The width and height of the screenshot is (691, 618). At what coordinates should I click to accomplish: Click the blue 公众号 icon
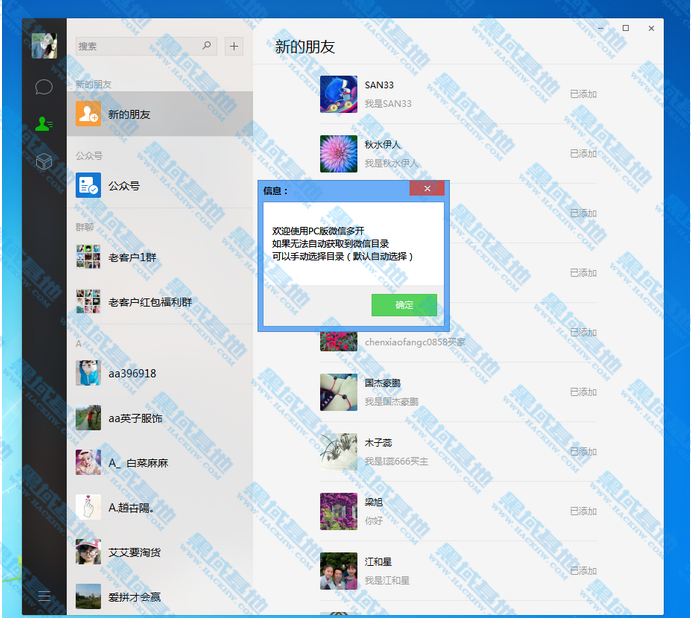point(88,185)
